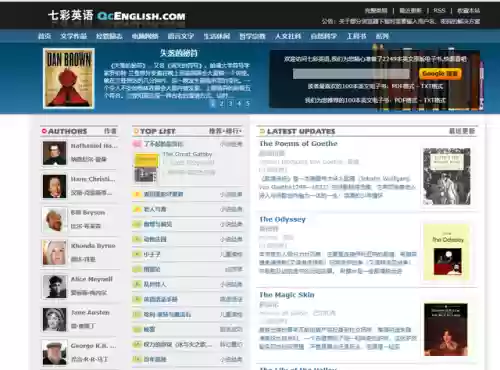Open George R.R. author portrait
The width and height of the screenshot is (500, 370).
pos(54,353)
